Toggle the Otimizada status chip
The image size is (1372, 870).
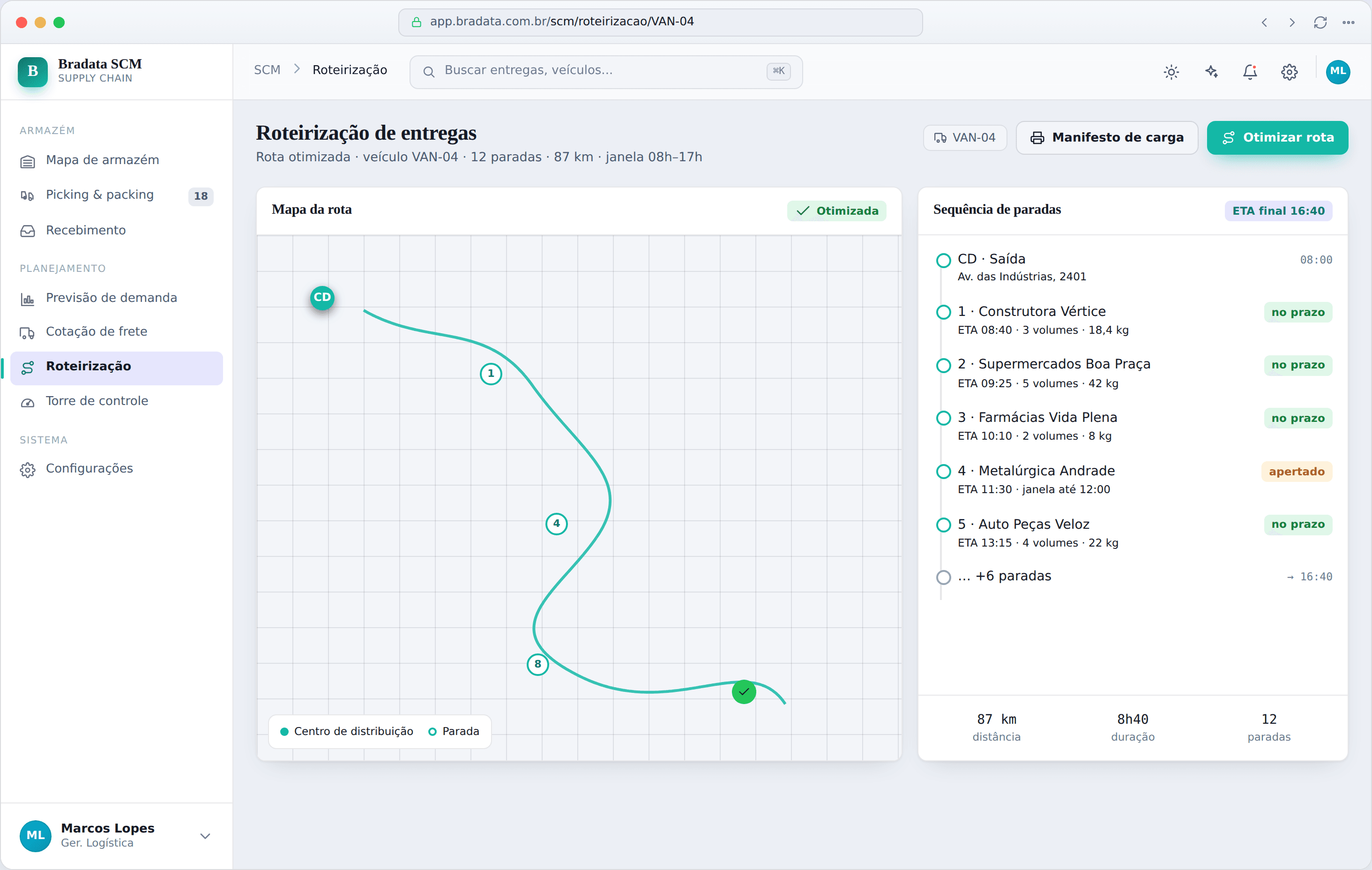(x=836, y=211)
